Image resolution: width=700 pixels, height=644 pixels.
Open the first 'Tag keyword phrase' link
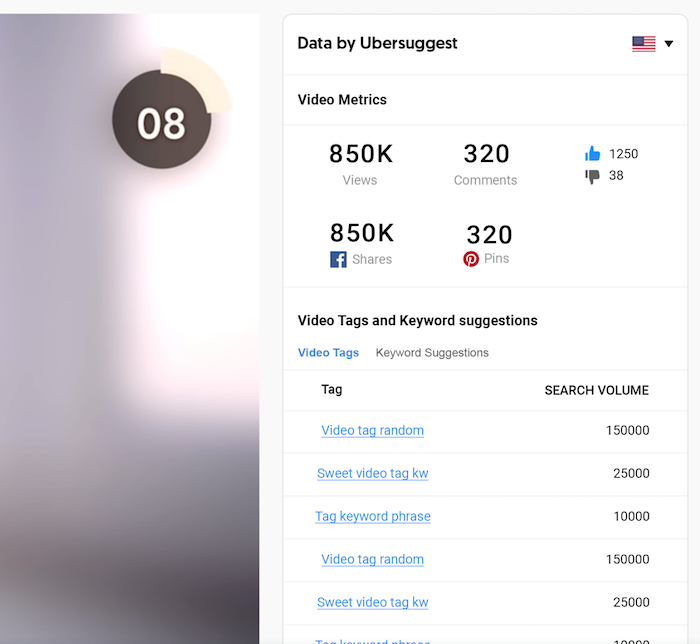[x=373, y=516]
